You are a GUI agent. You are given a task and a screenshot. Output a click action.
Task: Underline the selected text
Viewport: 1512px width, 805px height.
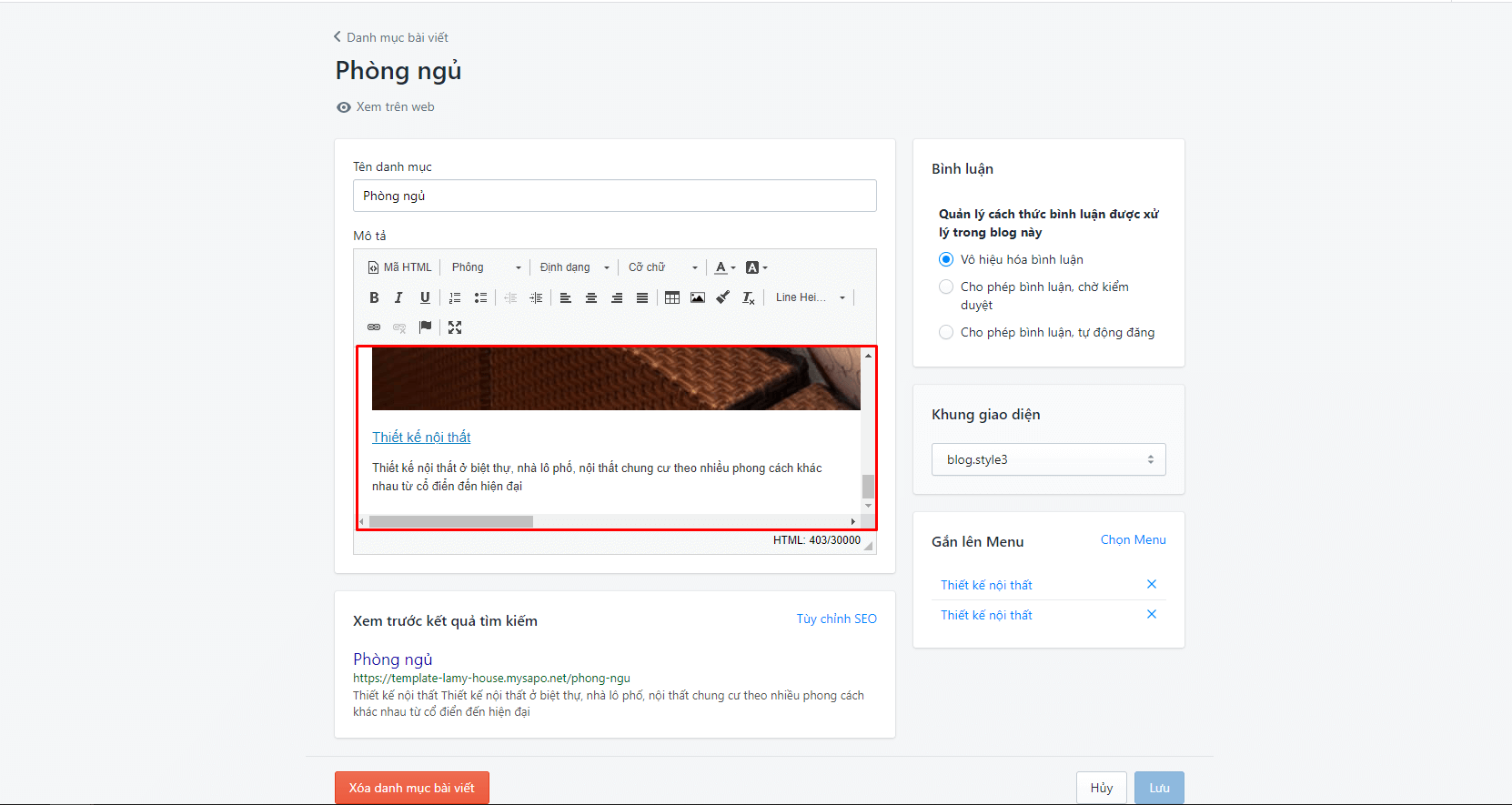425,297
